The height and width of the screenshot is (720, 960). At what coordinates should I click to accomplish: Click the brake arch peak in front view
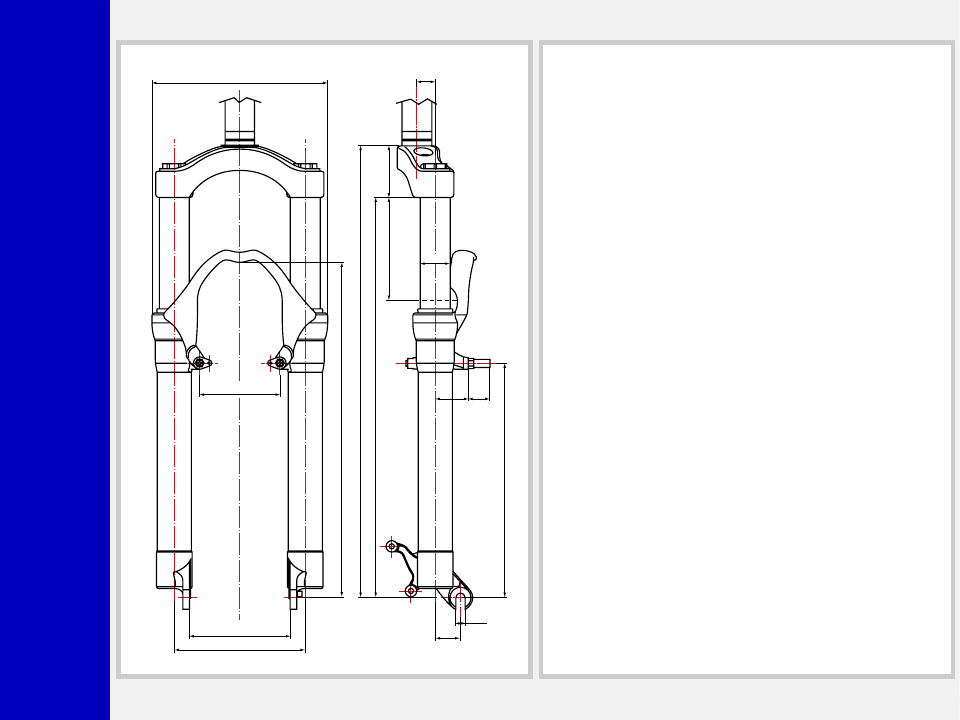[x=239, y=254]
